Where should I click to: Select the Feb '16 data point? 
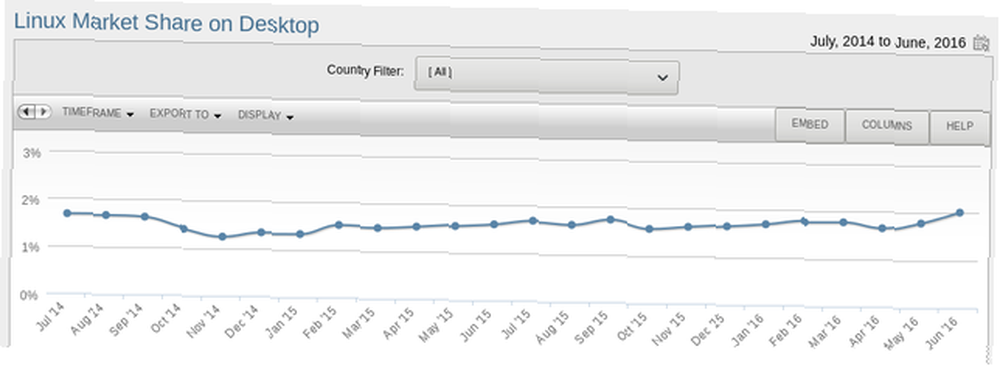point(805,222)
